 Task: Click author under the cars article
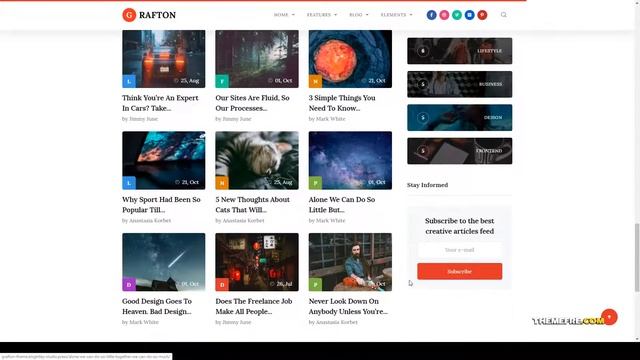click(x=143, y=119)
